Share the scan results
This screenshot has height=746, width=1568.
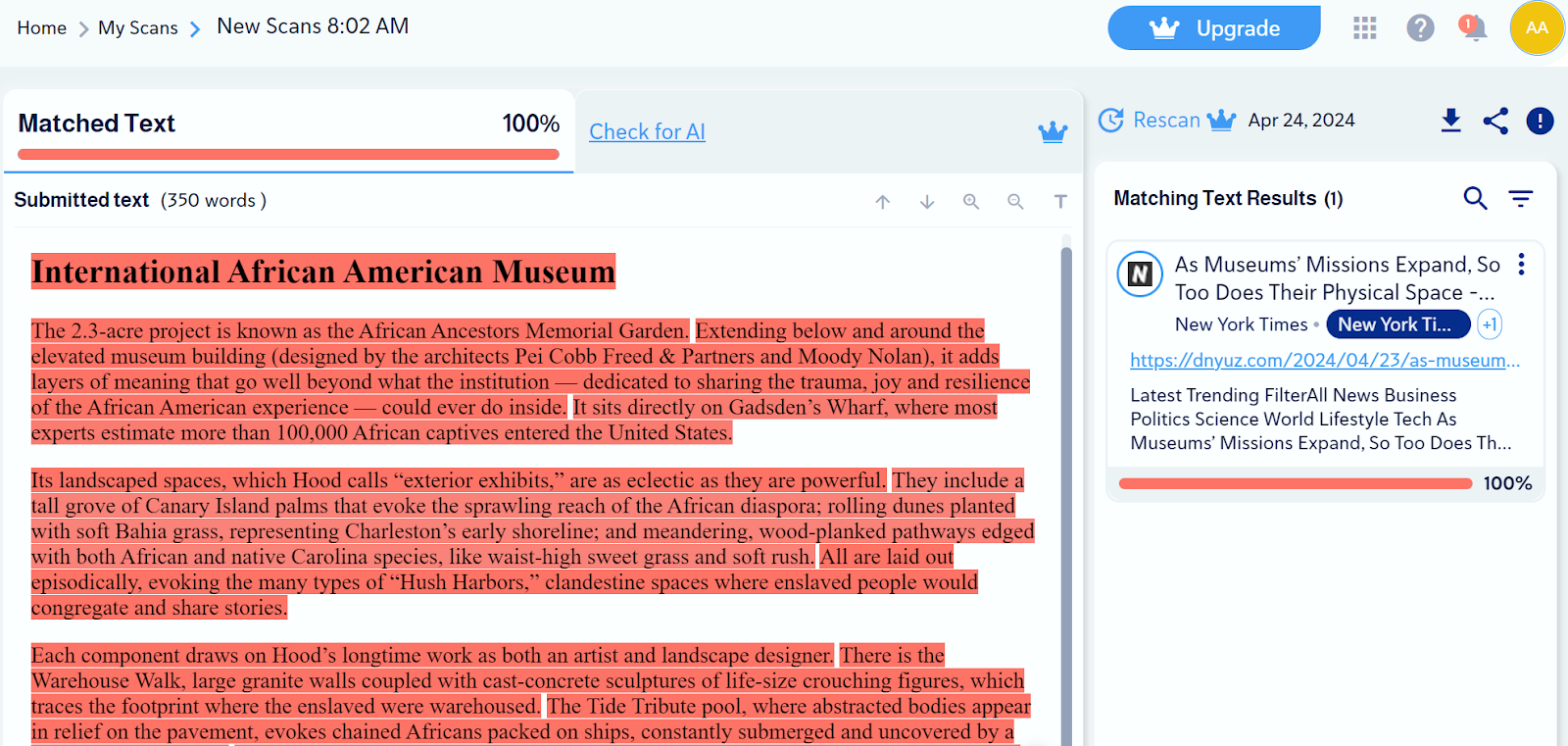[x=1495, y=121]
